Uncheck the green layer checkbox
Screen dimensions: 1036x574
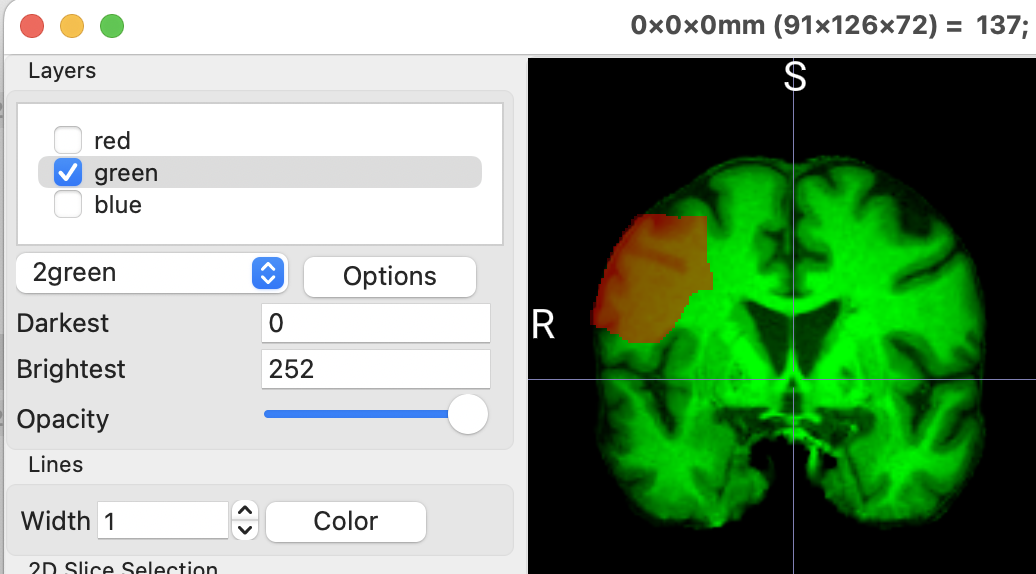click(68, 173)
